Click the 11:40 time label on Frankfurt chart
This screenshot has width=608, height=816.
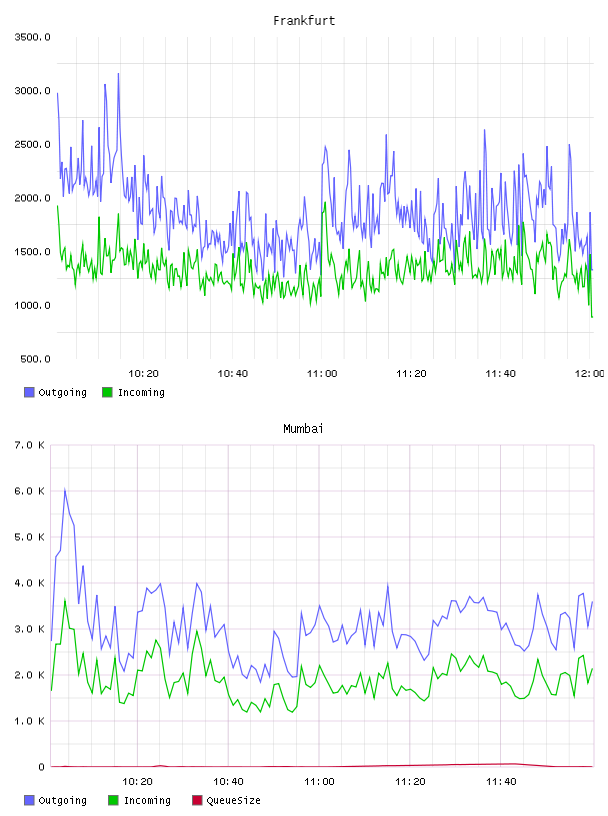[500, 374]
